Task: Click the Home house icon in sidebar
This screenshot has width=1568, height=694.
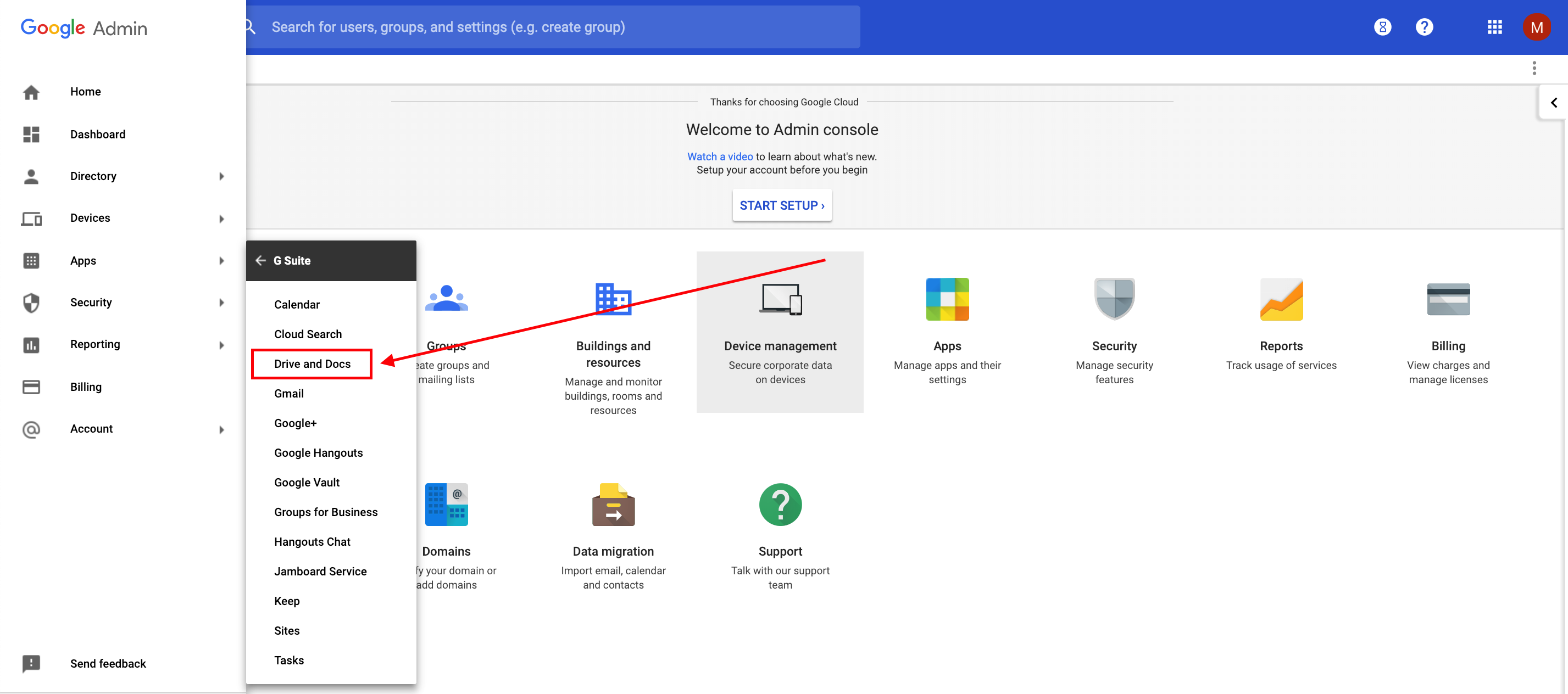Action: (31, 92)
